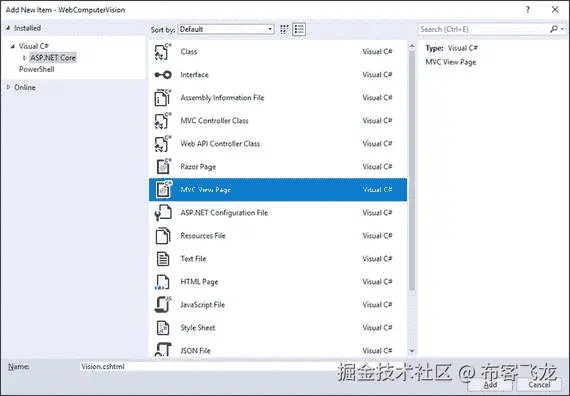
Task: Collapse the Installed section
Action: pos(8,28)
